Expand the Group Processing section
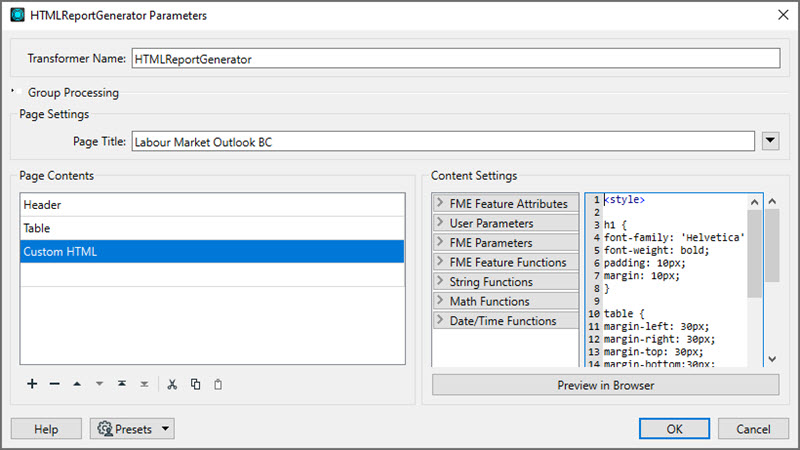800x450 pixels. pos(13,92)
